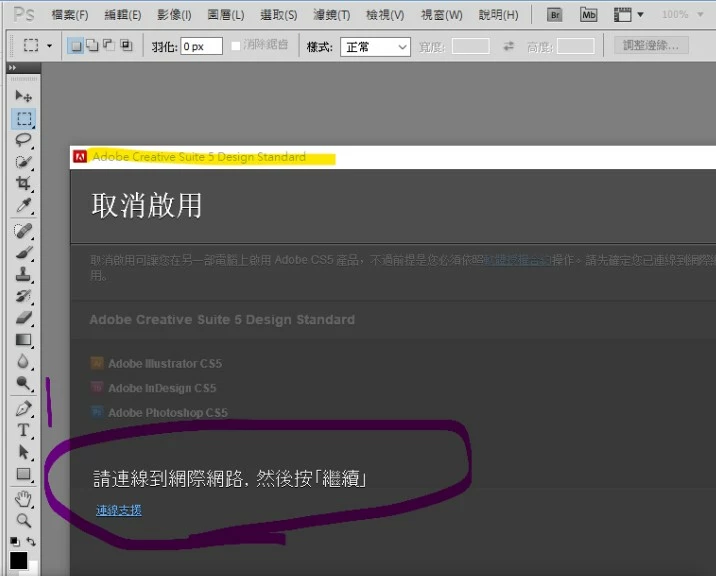
Task: Click Adobe InDesign CS5 entry
Action: coord(153,388)
